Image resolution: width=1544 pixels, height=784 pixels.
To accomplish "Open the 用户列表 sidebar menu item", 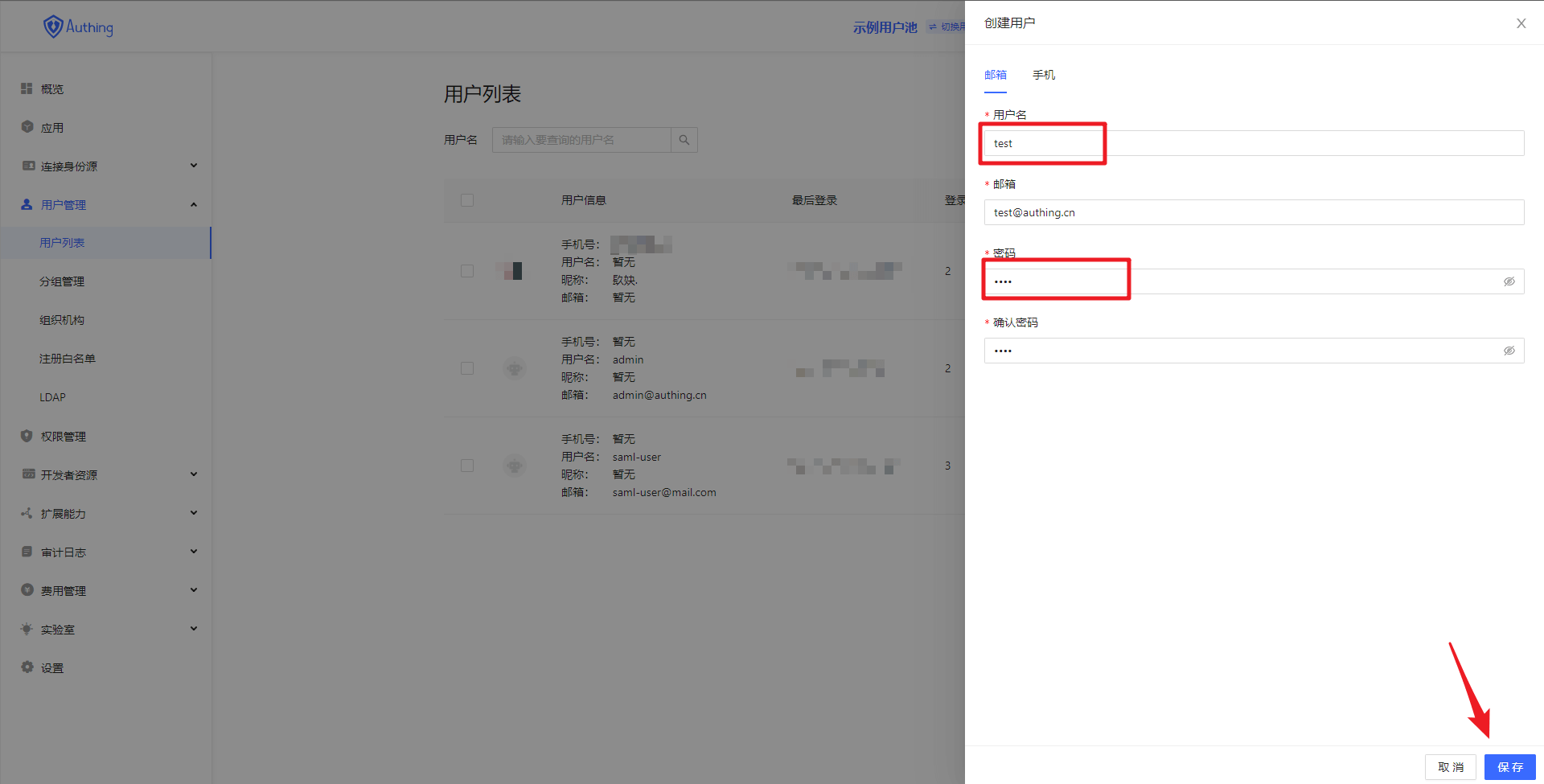I will pos(62,242).
